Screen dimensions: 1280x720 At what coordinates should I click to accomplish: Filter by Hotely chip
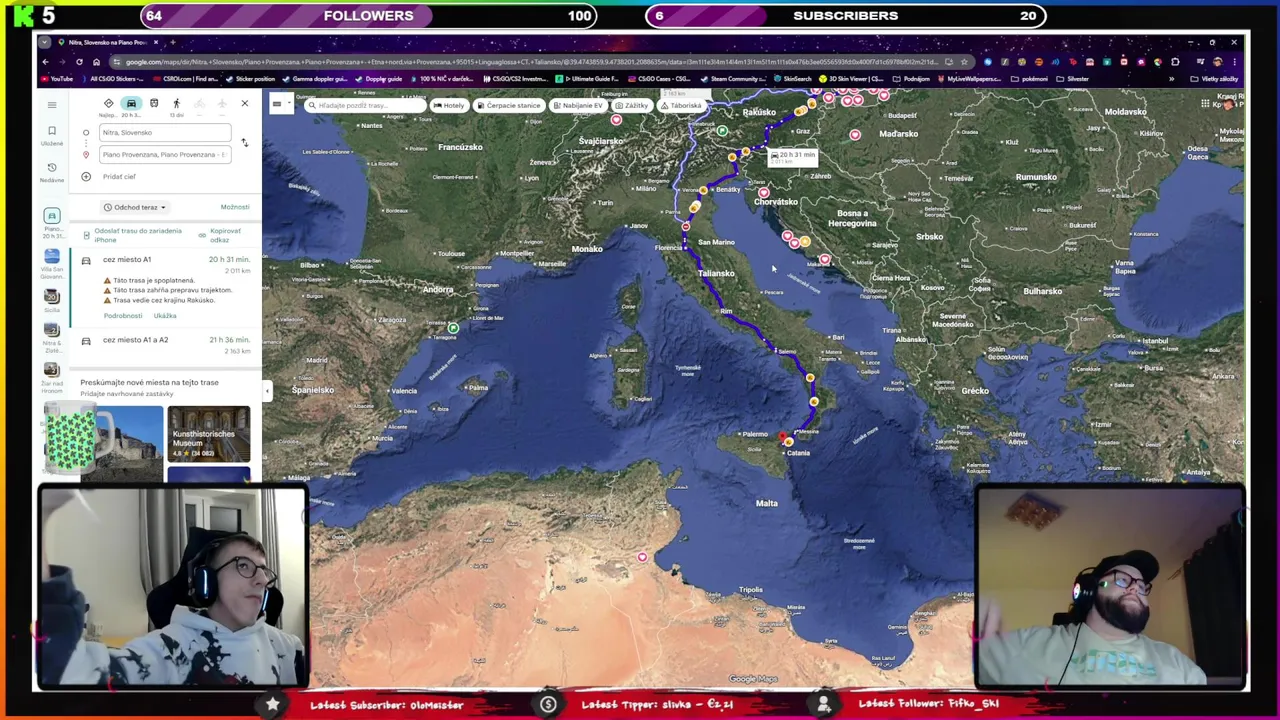click(x=448, y=105)
